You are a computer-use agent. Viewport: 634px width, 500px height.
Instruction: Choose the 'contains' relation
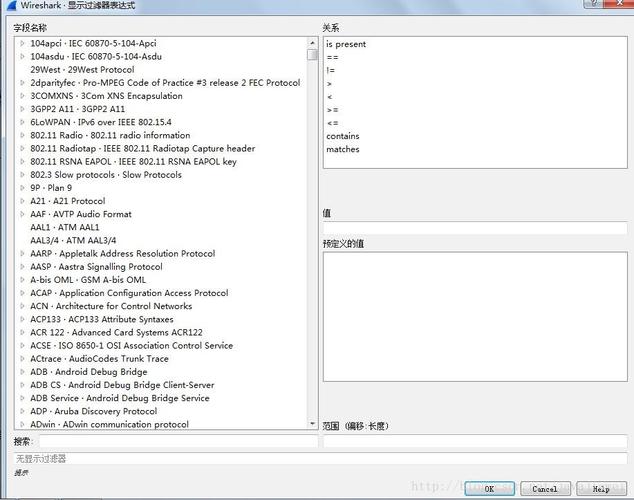pyautogui.click(x=343, y=136)
